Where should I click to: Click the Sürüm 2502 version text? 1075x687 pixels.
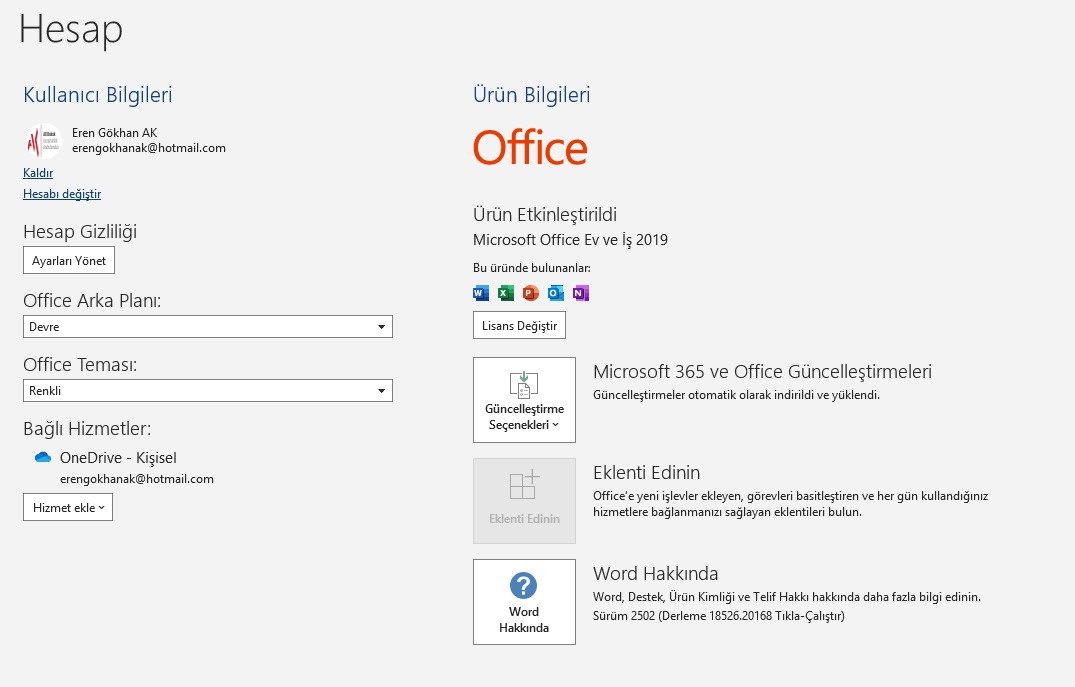click(718, 616)
